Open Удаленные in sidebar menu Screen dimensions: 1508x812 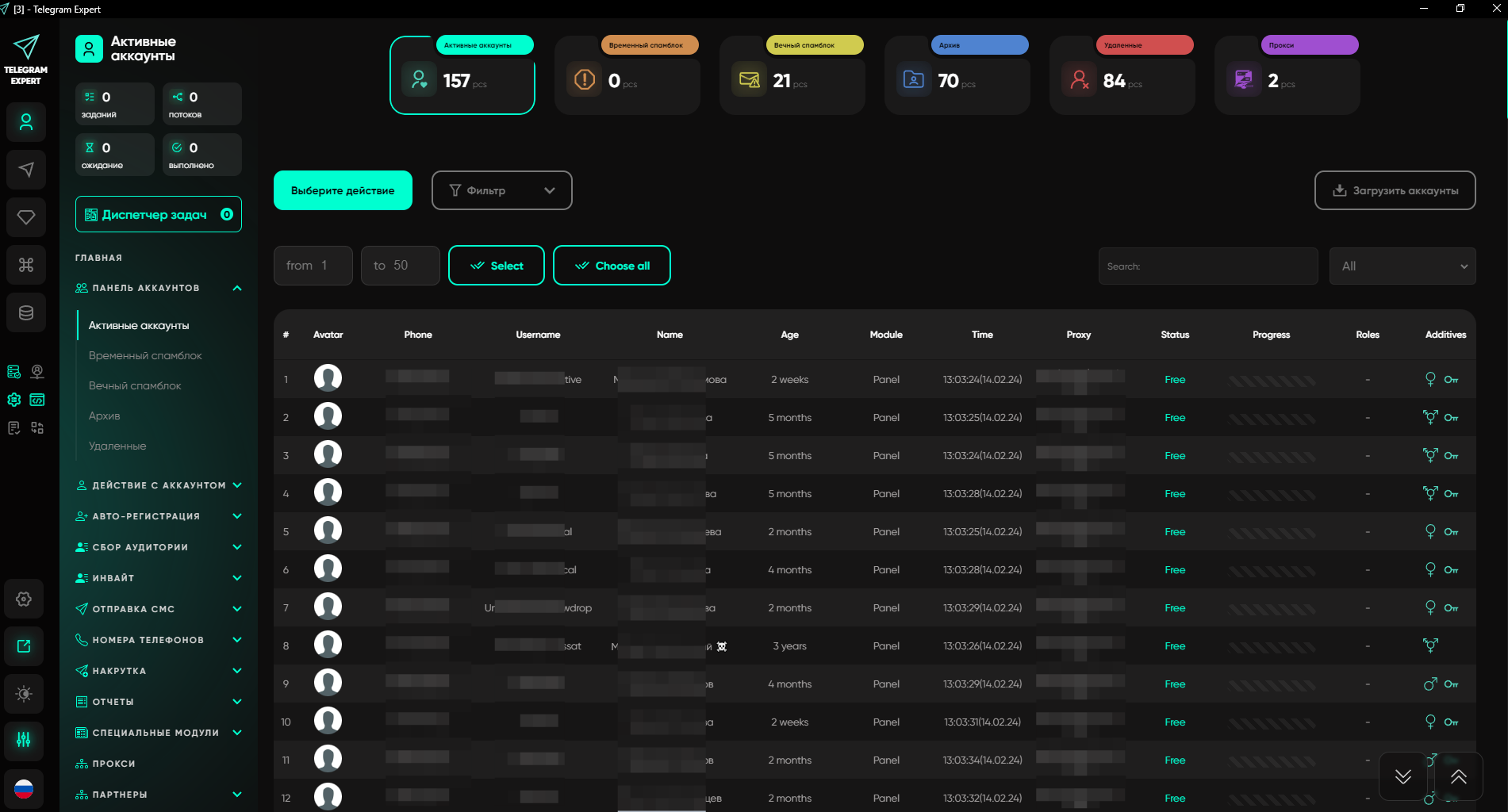click(117, 446)
